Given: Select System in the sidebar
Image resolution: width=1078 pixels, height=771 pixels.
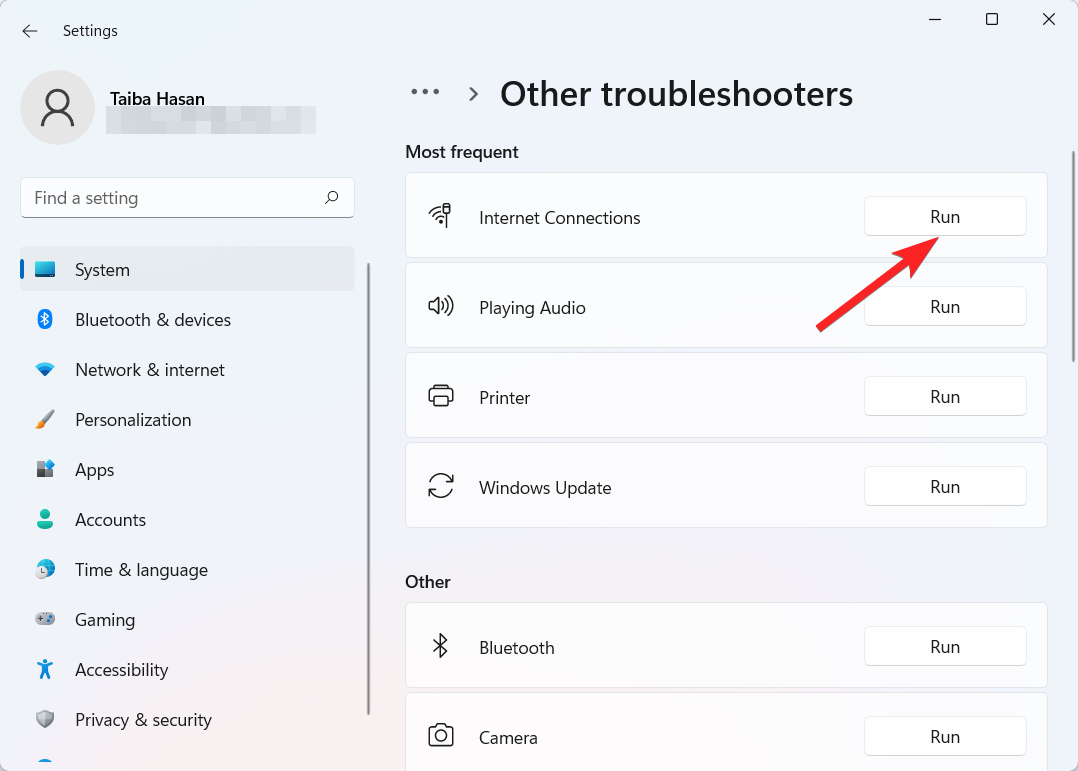Looking at the screenshot, I should pyautogui.click(x=102, y=270).
